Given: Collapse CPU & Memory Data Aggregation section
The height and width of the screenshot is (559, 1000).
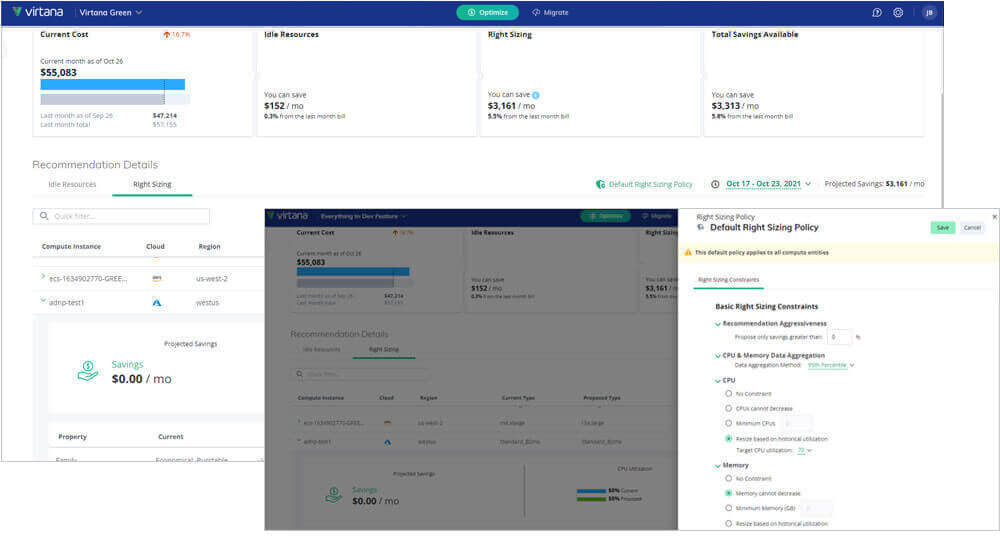Looking at the screenshot, I should pyautogui.click(x=718, y=356).
